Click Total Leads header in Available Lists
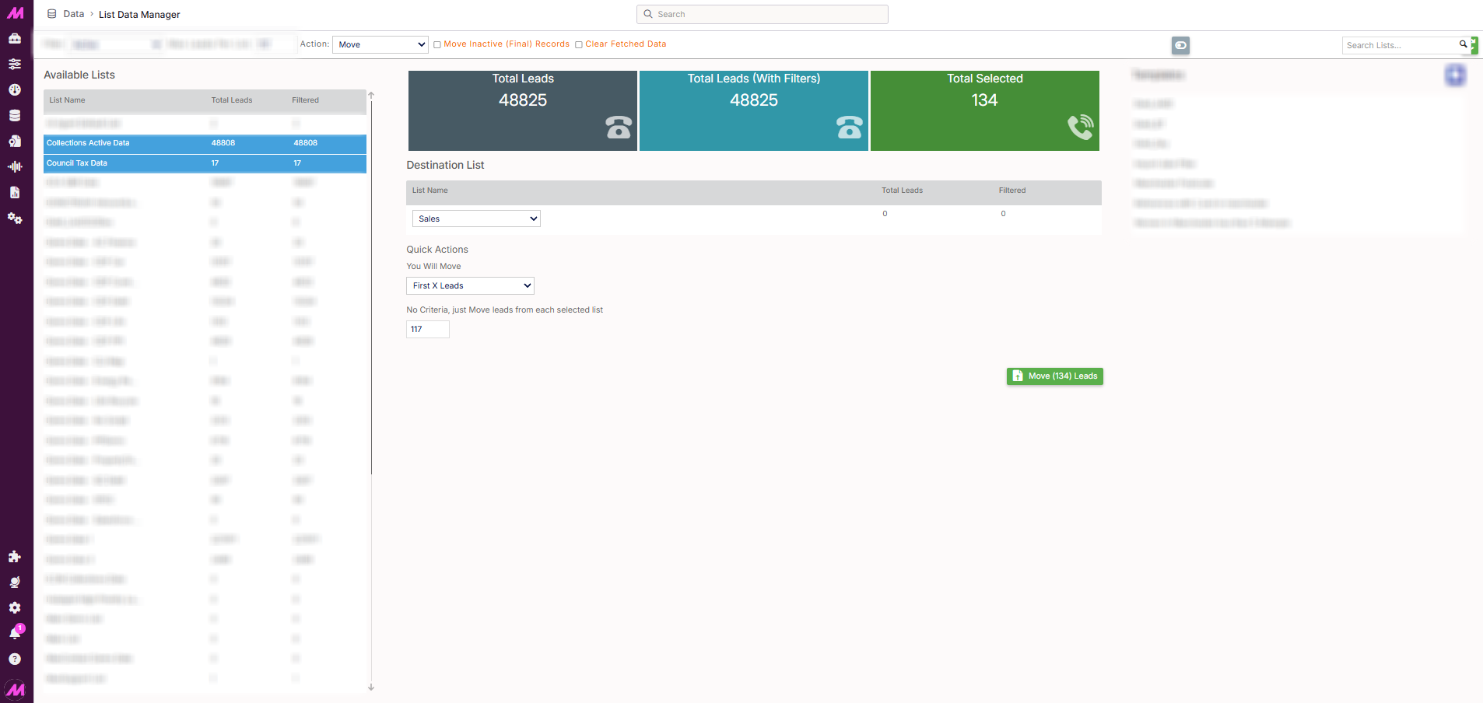The height and width of the screenshot is (703, 1483). (x=232, y=100)
